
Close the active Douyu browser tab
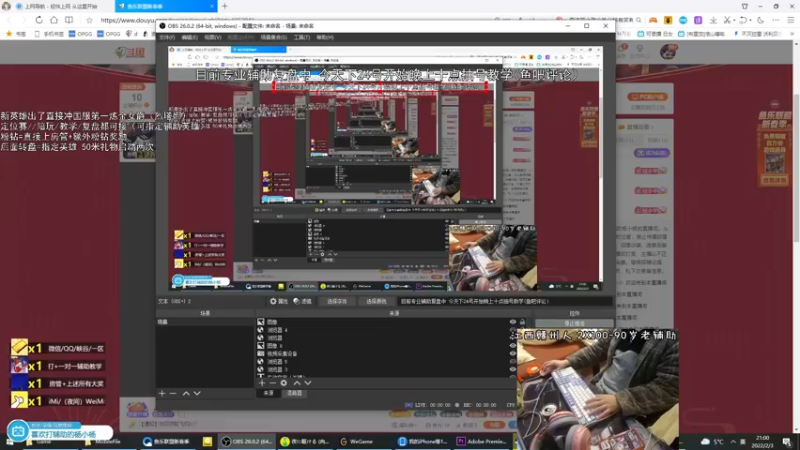(x=212, y=6)
